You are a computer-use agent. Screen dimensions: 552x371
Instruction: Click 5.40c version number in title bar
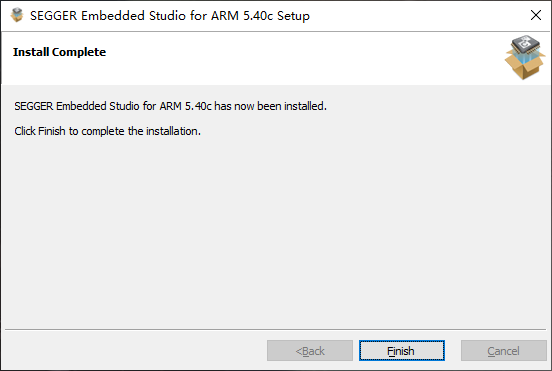[x=258, y=16]
